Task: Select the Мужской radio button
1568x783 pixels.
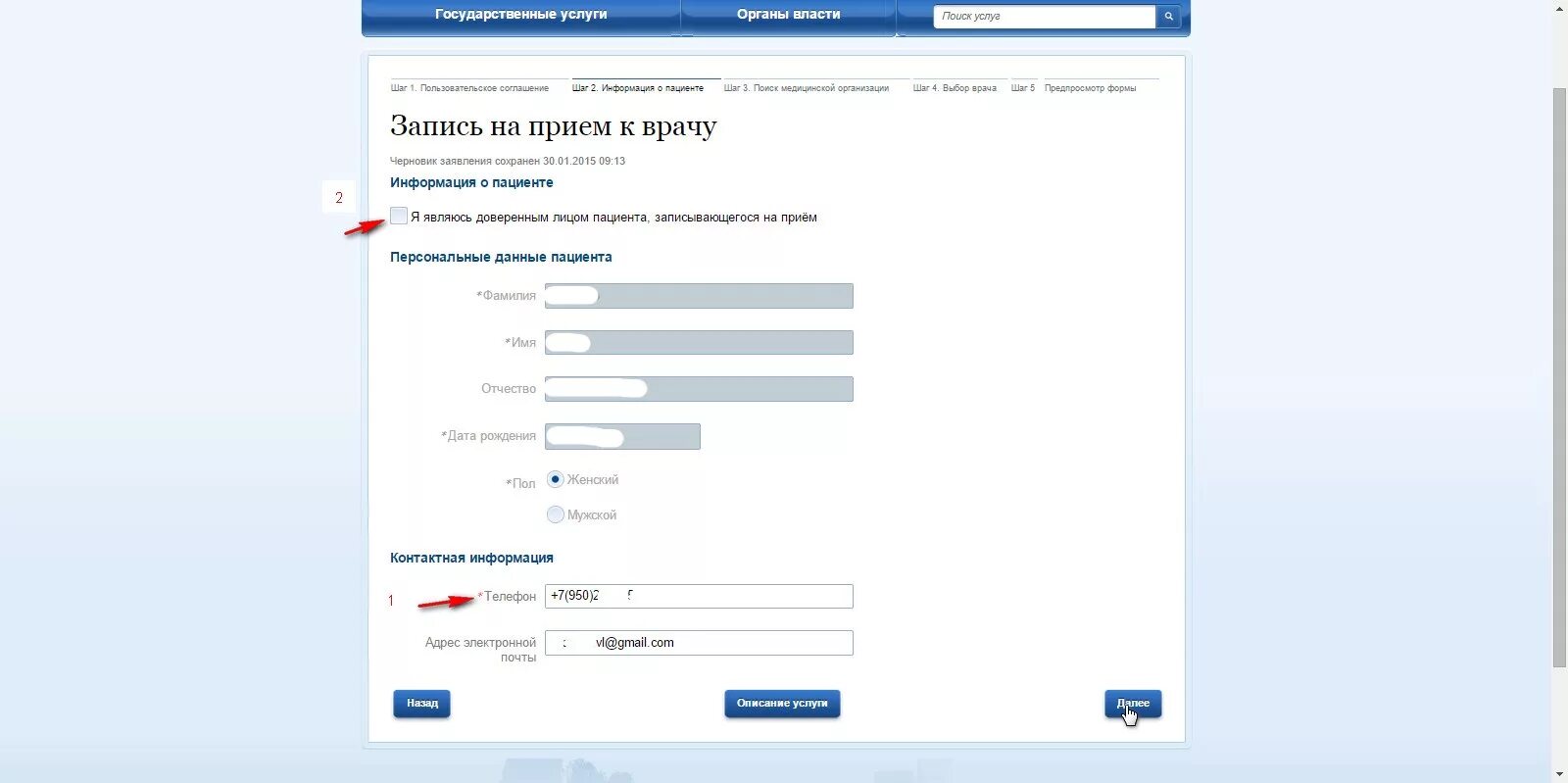Action: coord(556,514)
